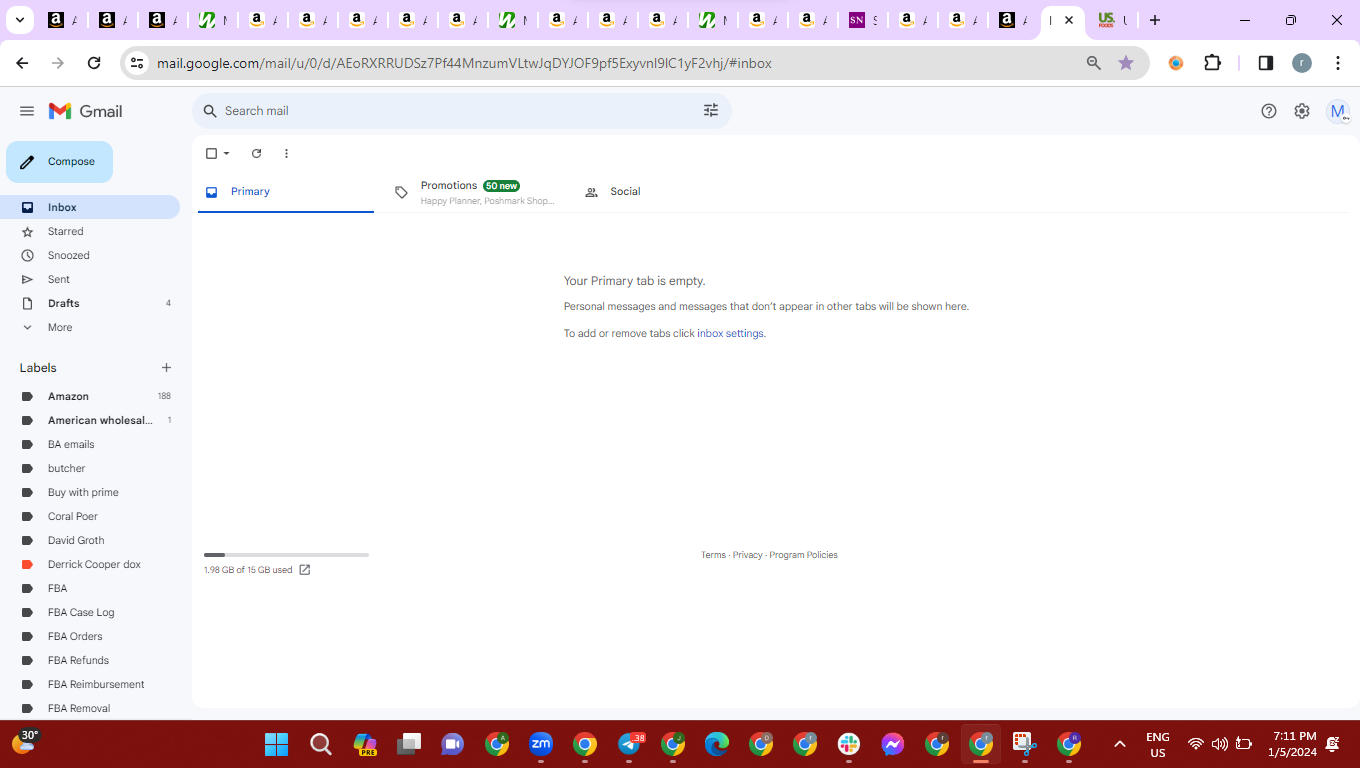
Task: Open Windows Start menu
Action: pos(277,744)
